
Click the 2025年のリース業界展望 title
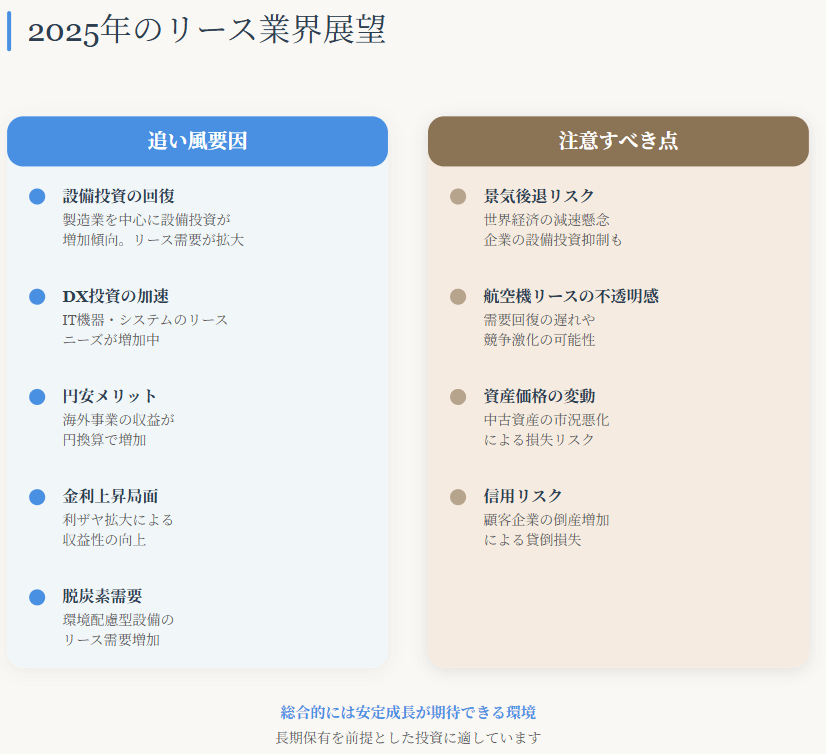click(206, 31)
